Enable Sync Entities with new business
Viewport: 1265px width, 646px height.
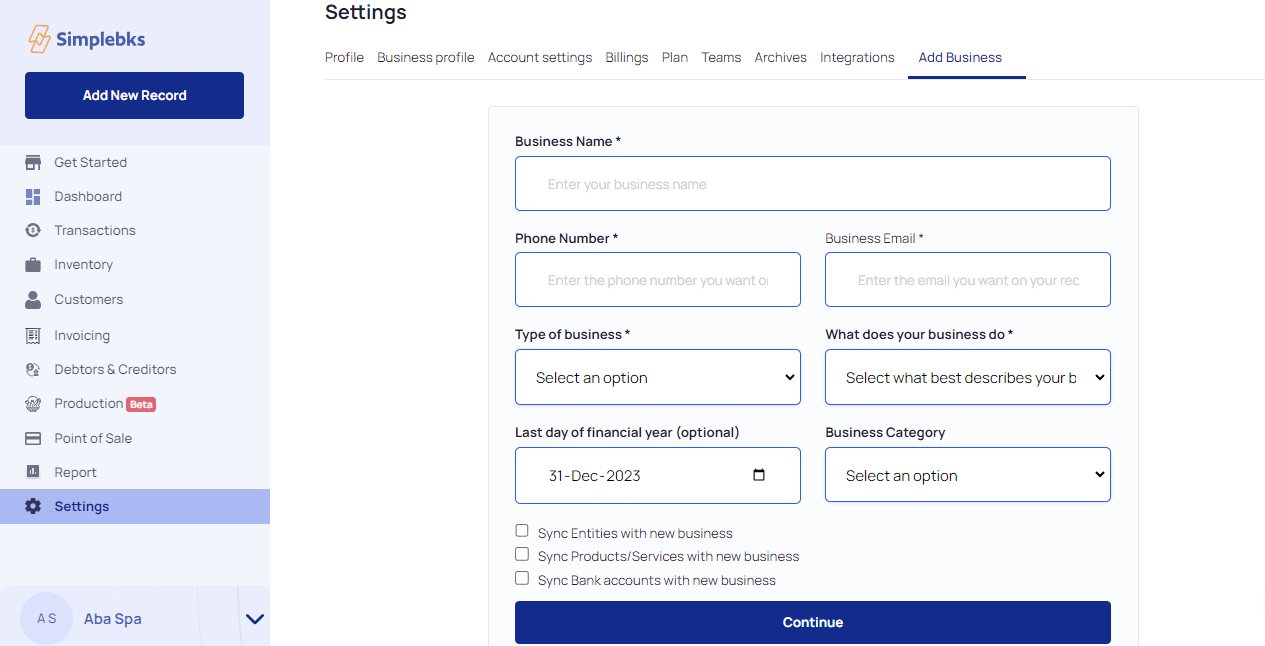coord(522,531)
